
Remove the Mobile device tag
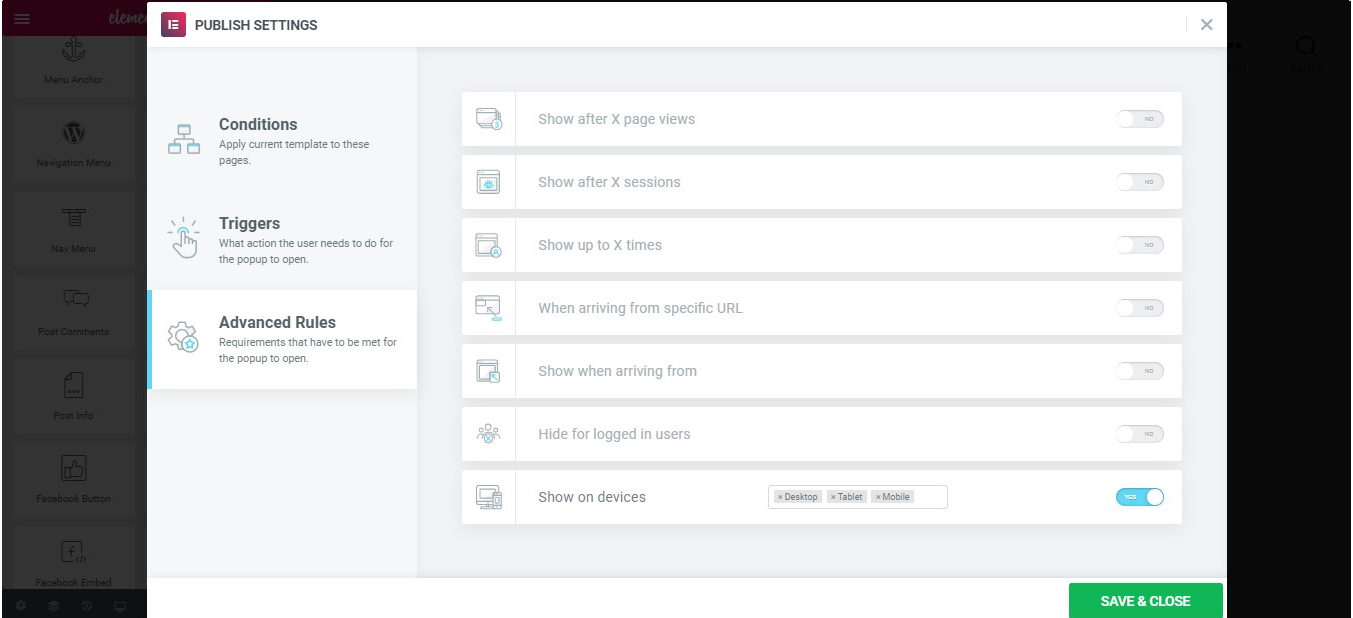tap(878, 497)
